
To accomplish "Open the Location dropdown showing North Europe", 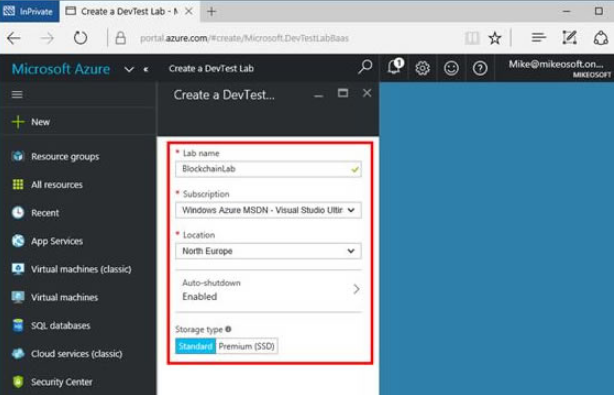I will pyautogui.click(x=268, y=251).
